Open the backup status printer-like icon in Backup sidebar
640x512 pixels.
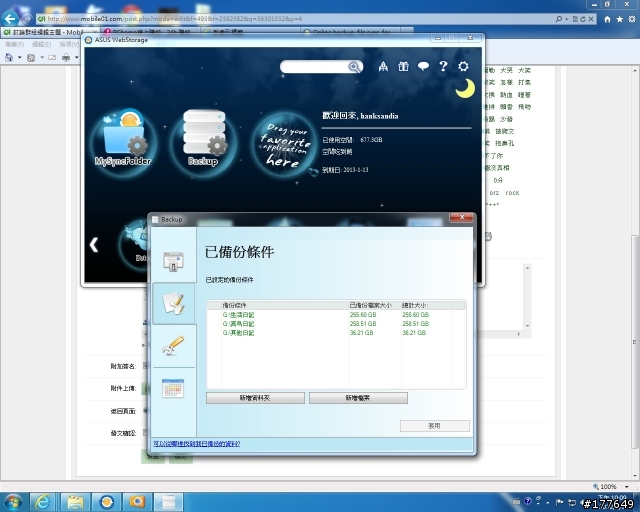pos(173,261)
